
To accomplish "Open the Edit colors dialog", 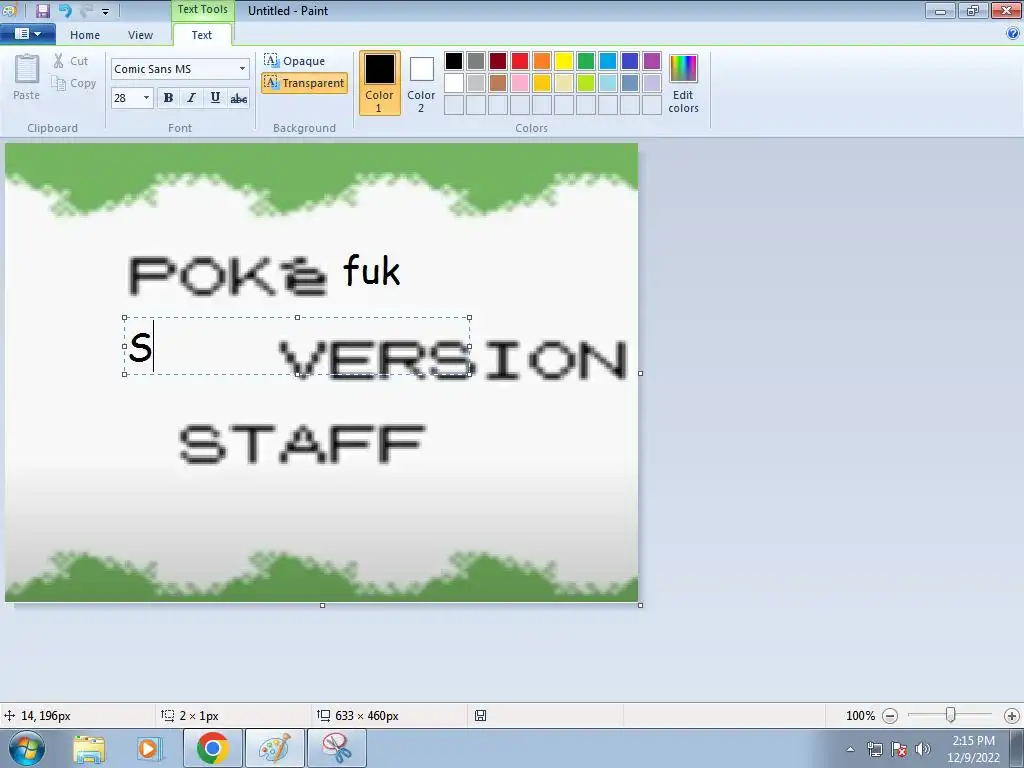I will 683,84.
